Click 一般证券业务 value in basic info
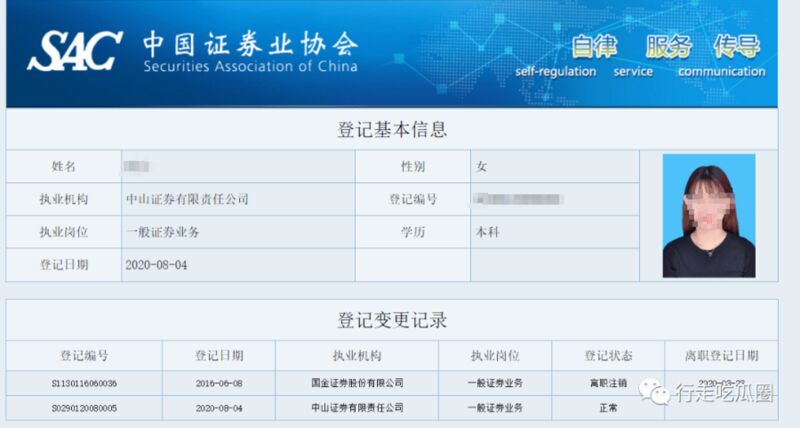 tap(162, 232)
